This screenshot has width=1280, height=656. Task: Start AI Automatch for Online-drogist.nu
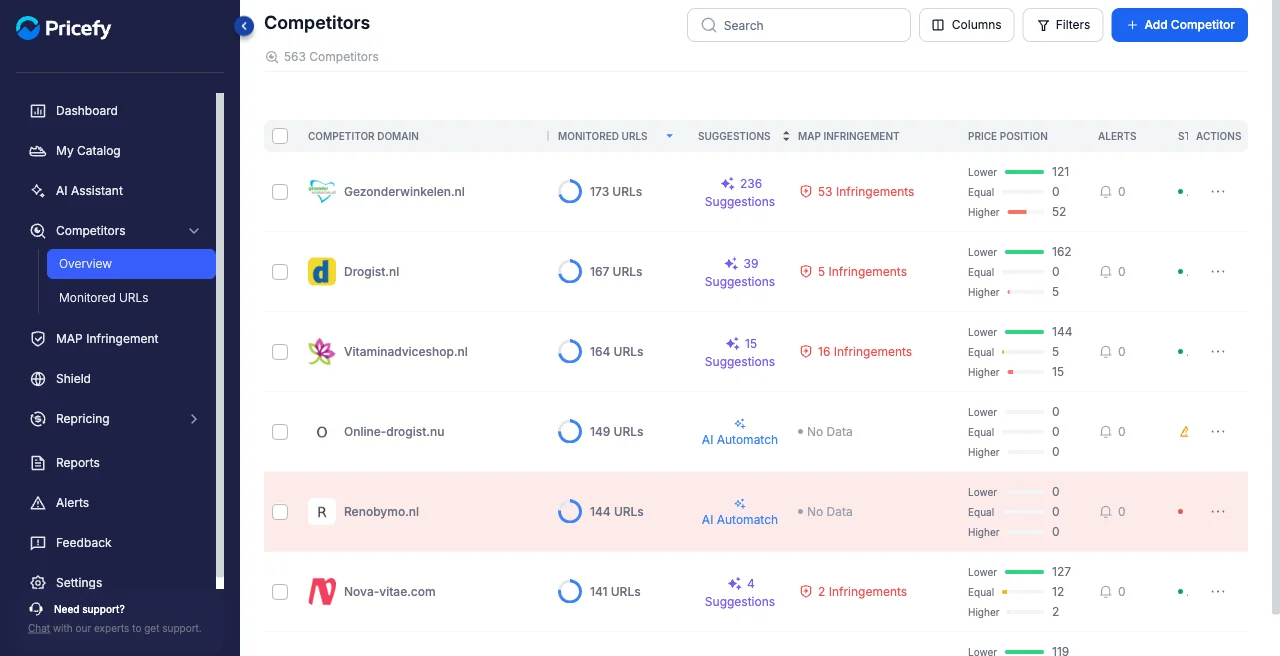pyautogui.click(x=740, y=432)
